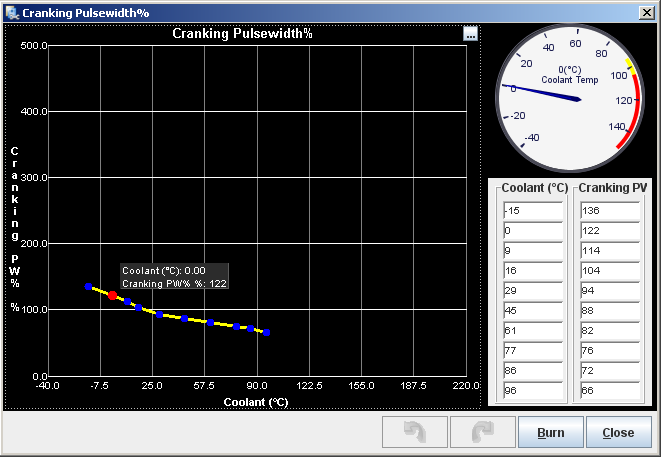Viewport: 661px width, 457px height.
Task: Click the undo arrow button
Action: tap(415, 432)
